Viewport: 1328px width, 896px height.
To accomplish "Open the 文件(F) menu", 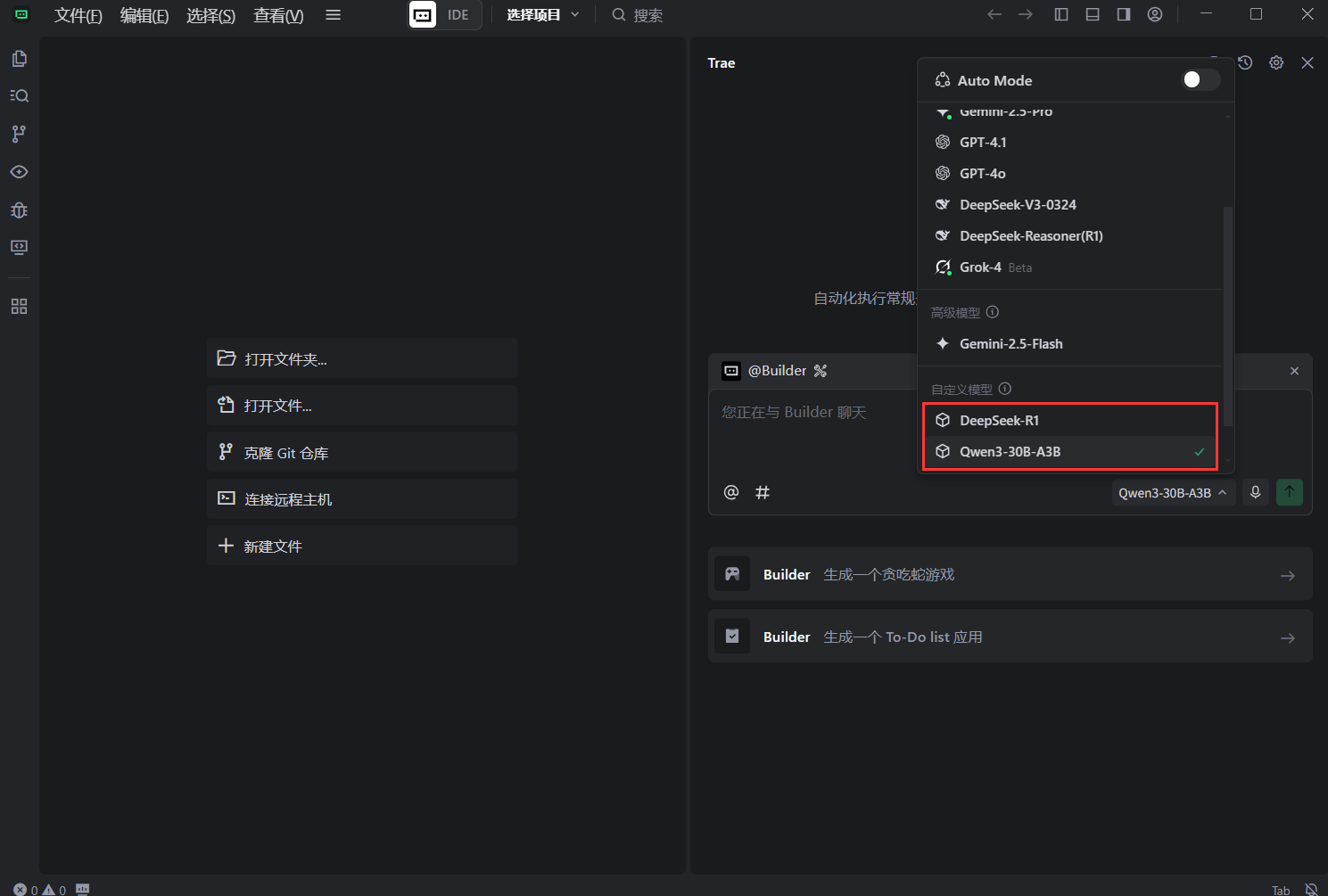I will tap(78, 15).
